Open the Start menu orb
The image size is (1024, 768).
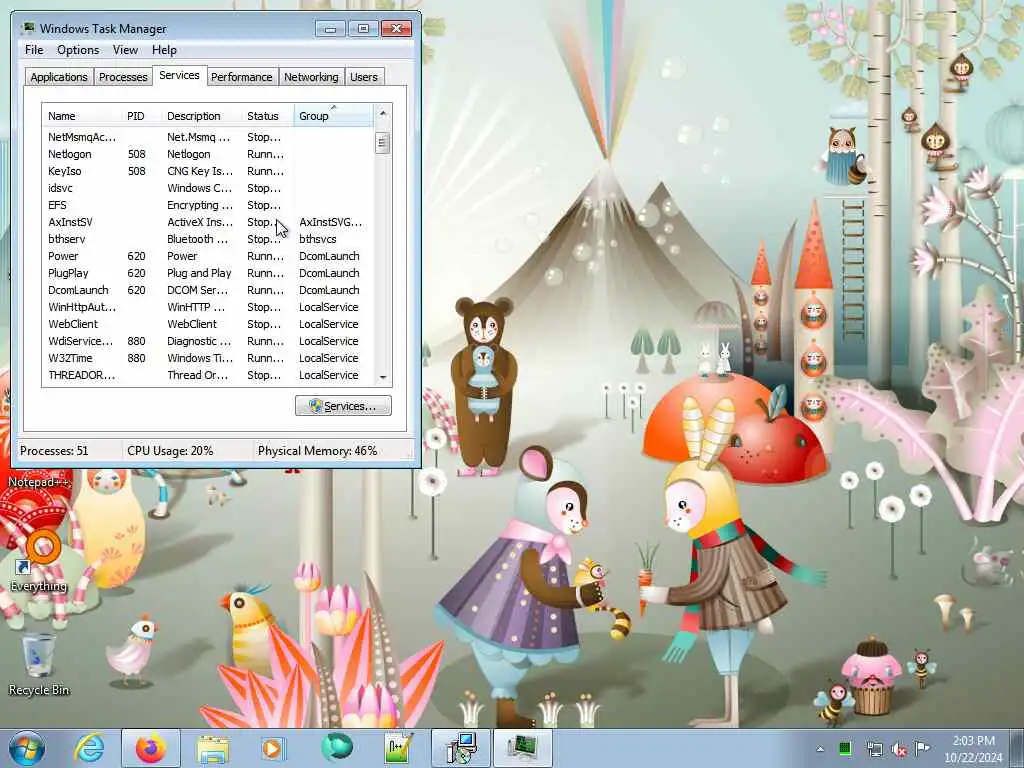(27, 748)
